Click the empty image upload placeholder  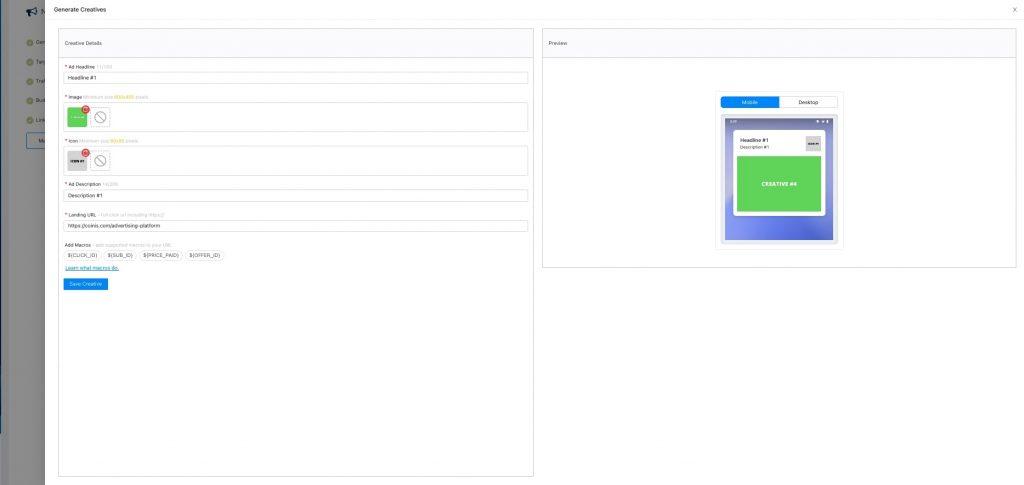[x=101, y=117]
